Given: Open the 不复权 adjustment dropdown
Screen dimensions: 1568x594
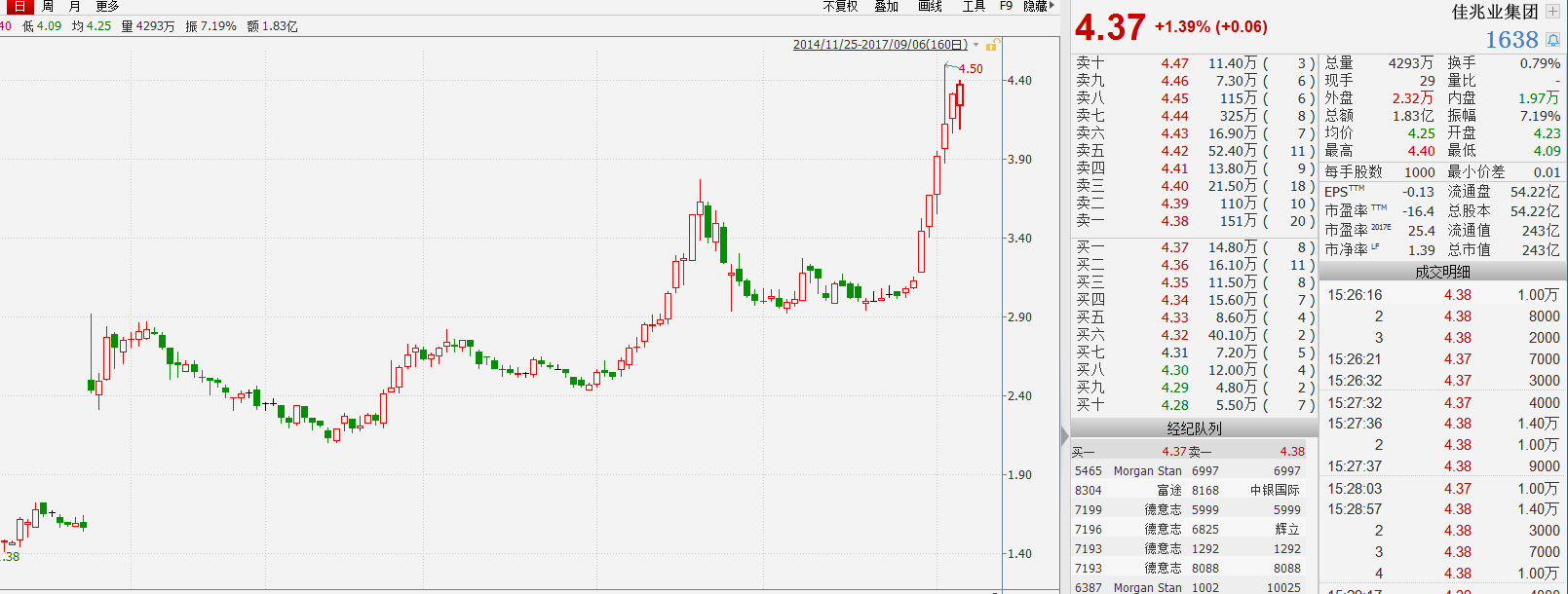Looking at the screenshot, I should tap(840, 6).
